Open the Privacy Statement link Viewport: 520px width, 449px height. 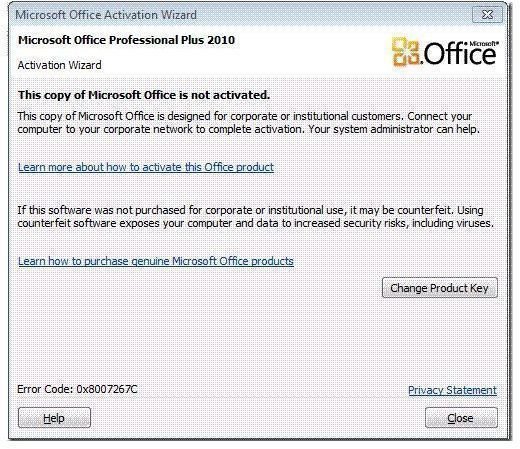(452, 390)
